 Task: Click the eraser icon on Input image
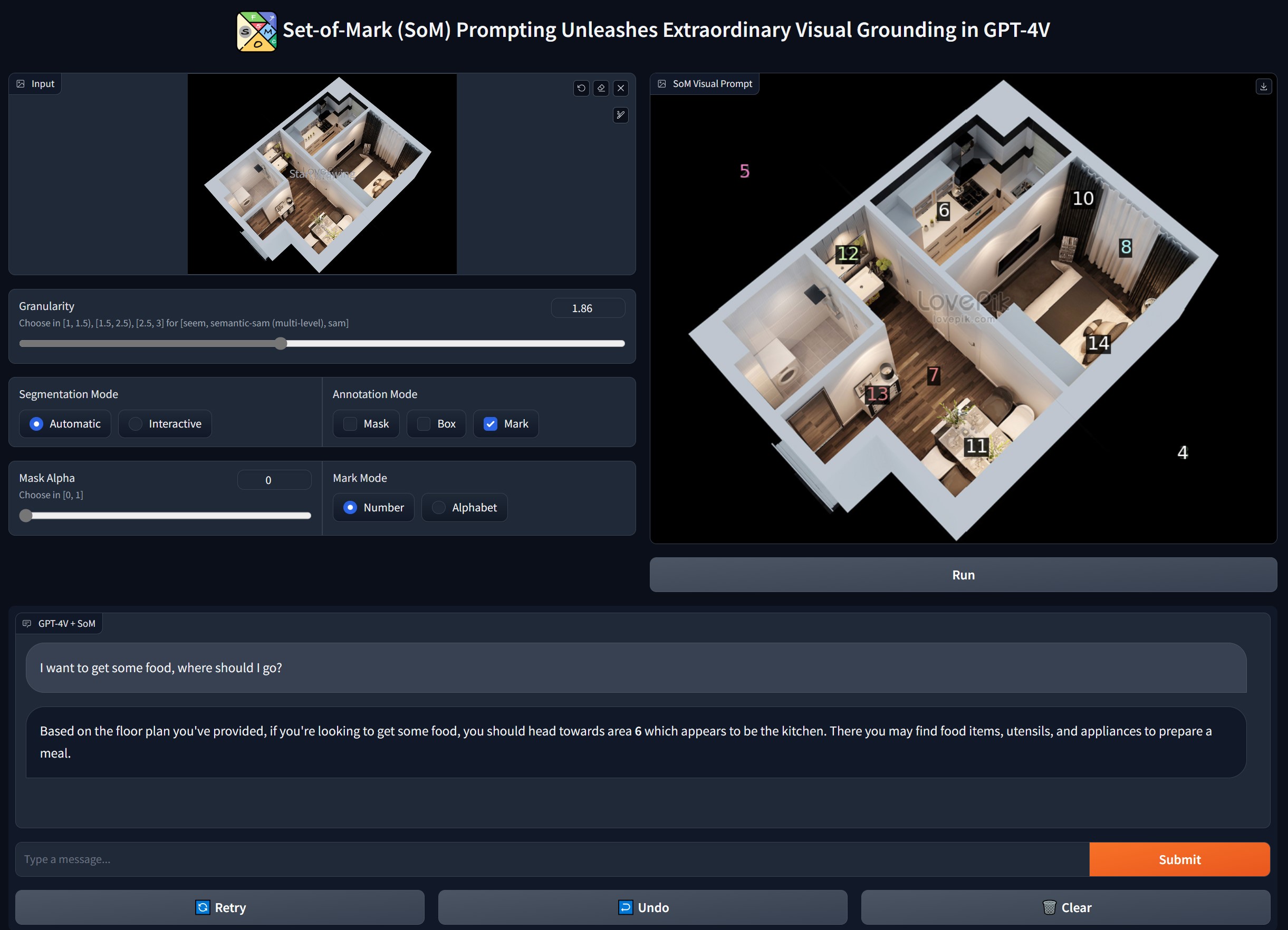click(601, 88)
